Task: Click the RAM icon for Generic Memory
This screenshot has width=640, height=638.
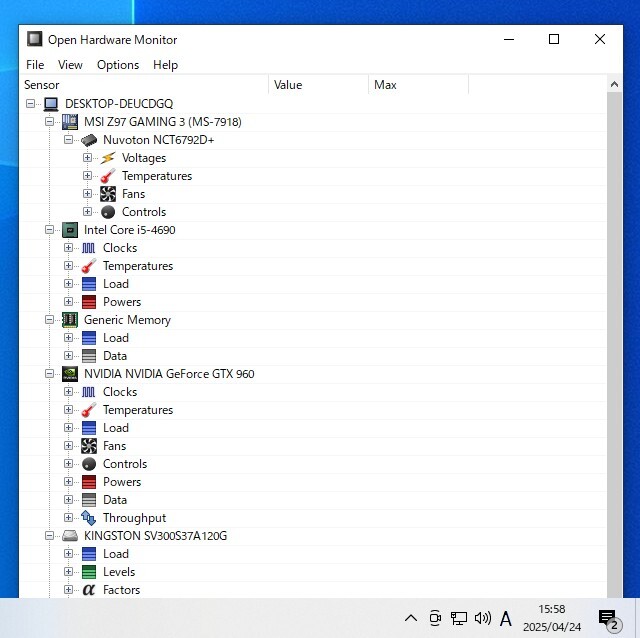Action: pyautogui.click(x=70, y=320)
